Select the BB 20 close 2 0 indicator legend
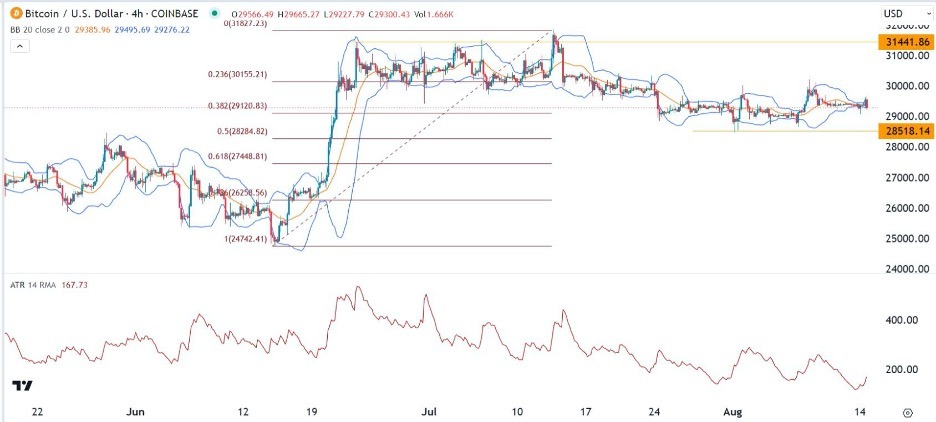 [x=41, y=29]
